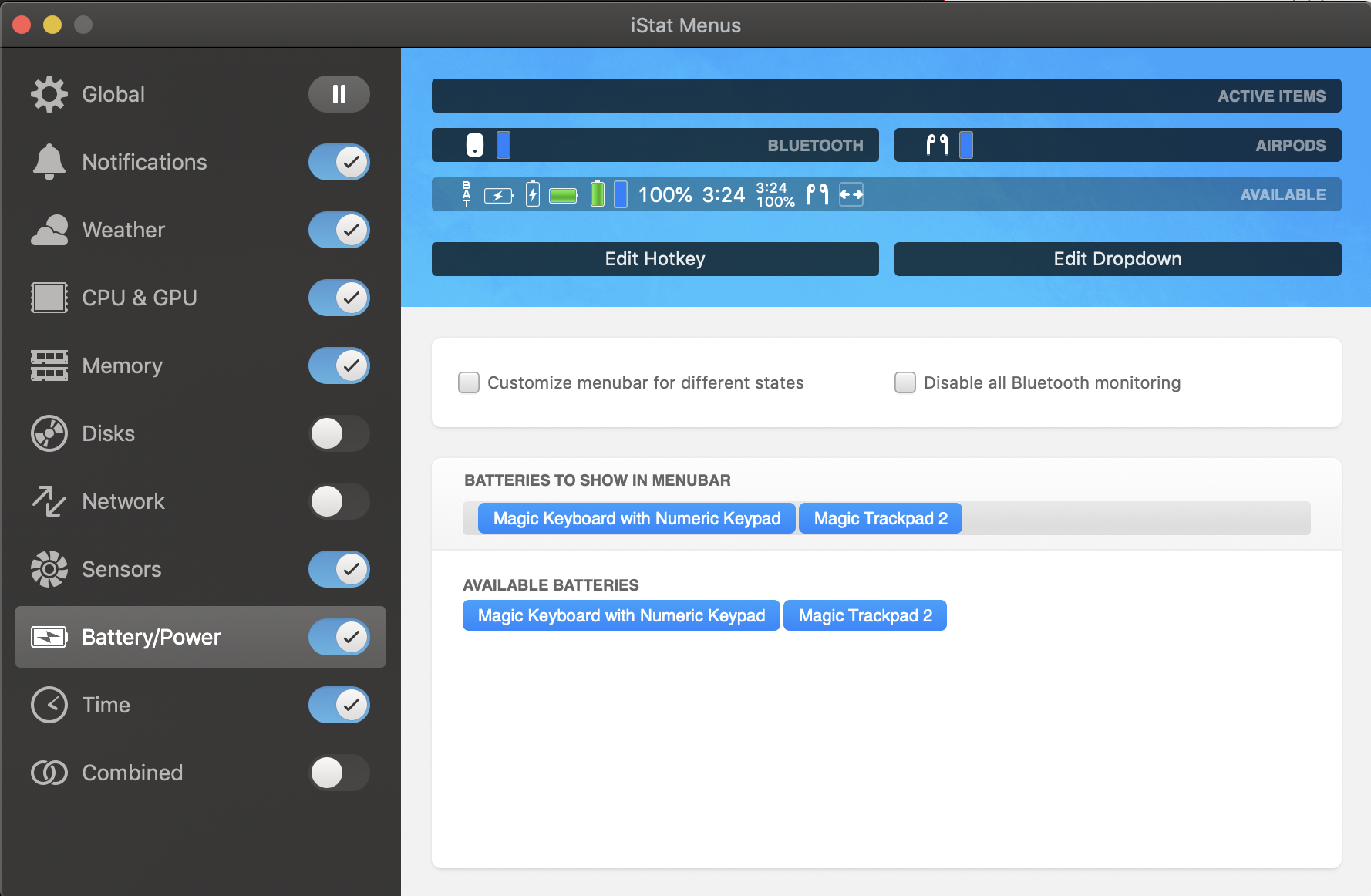Pick blue vertical bar in Available row
1371x896 pixels.
tap(621, 194)
